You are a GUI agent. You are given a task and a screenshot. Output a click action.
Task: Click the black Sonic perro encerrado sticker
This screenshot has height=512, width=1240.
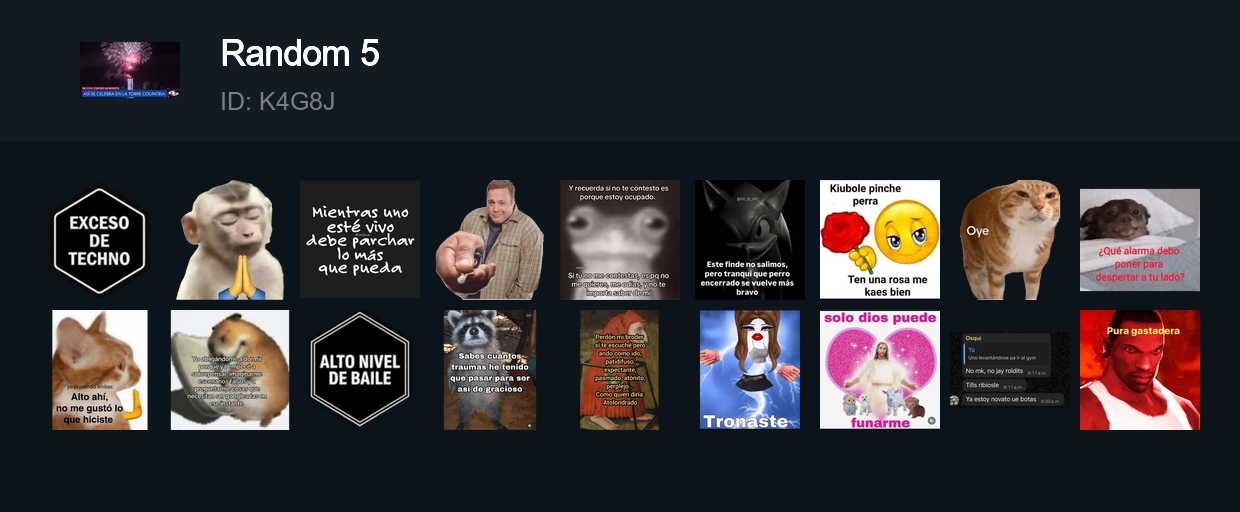pyautogui.click(x=750, y=240)
